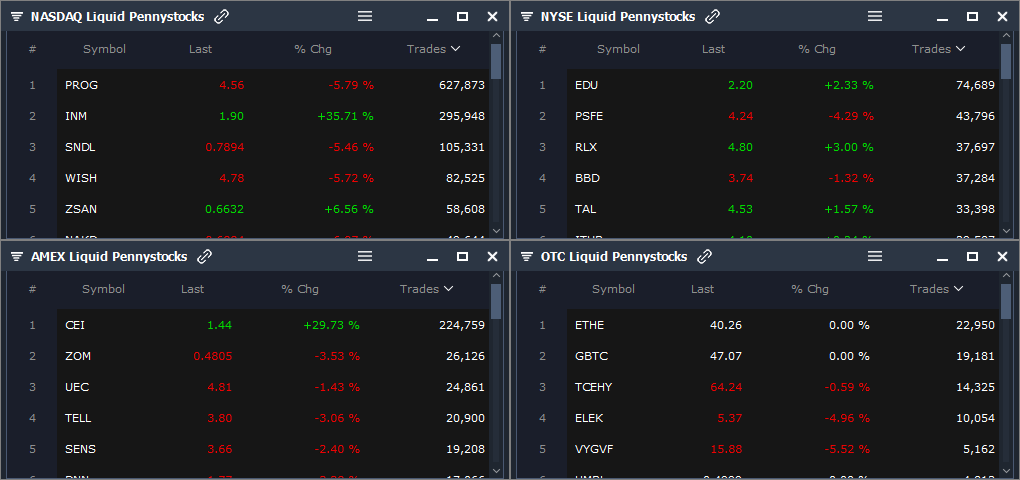Maximize the OTC Liquid Pennystocks panel
This screenshot has height=480, width=1020.
coord(973,257)
